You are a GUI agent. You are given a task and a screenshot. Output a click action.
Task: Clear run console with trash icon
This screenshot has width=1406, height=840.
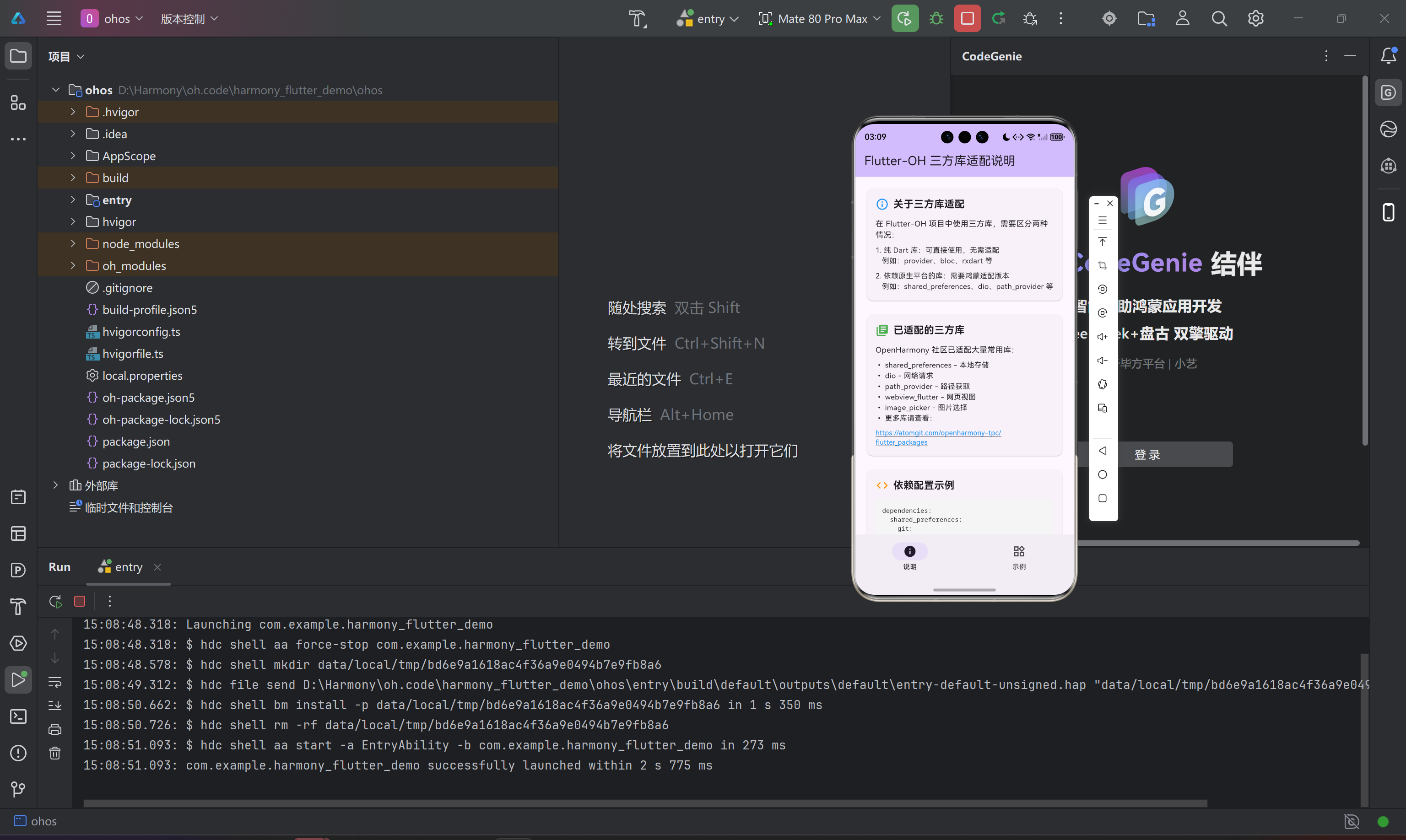pos(55,753)
